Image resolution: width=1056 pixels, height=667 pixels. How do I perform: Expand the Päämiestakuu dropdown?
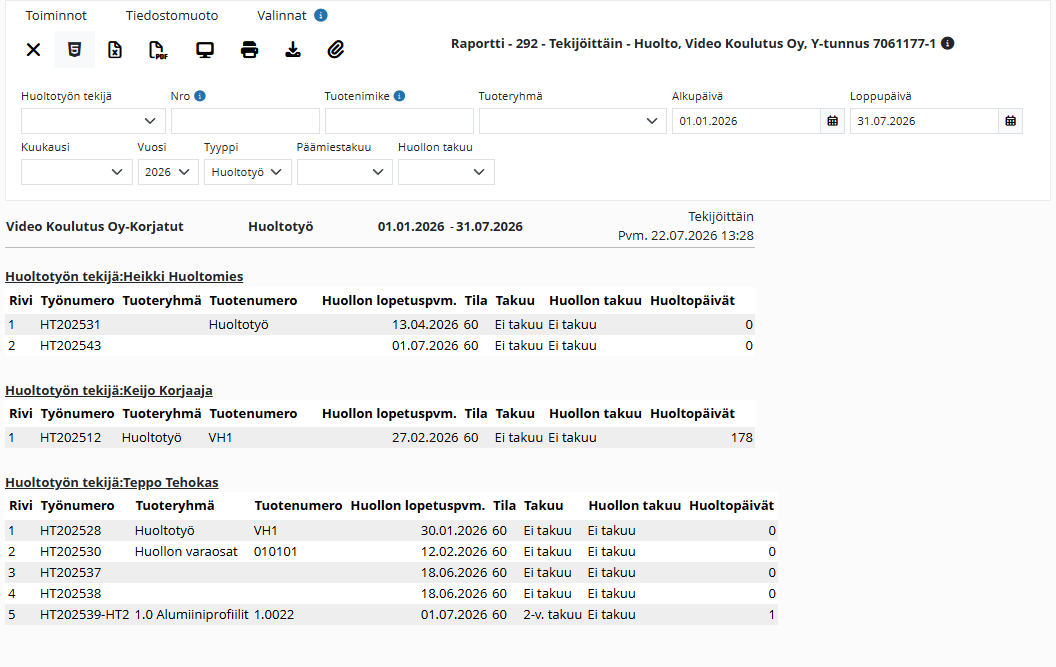(344, 172)
